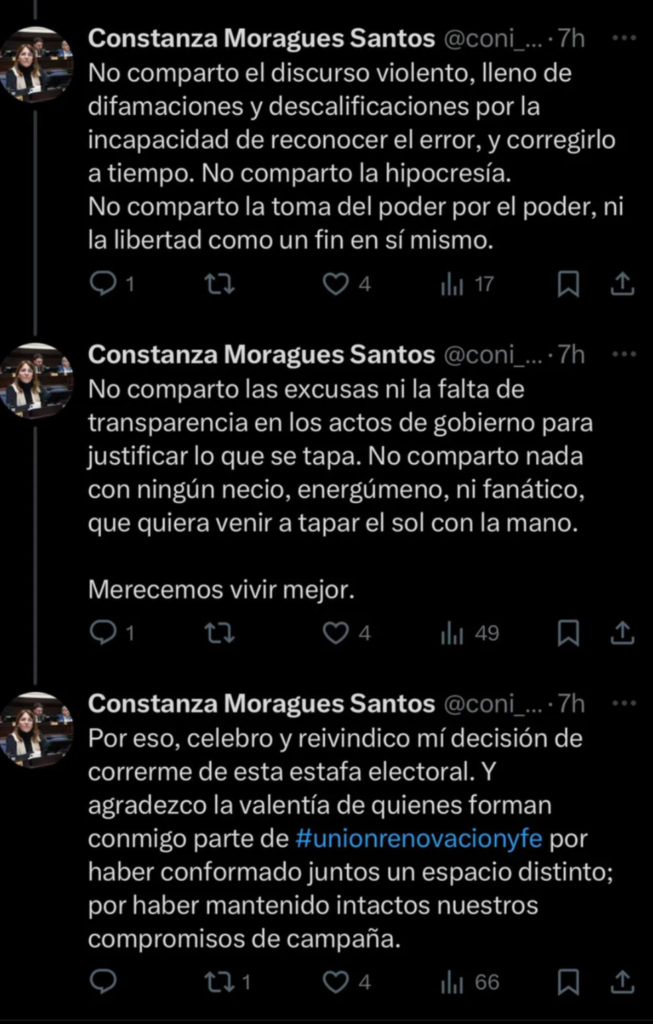View analytics showing 49 views
Image resolution: width=653 pixels, height=1024 pixels.
click(452, 633)
